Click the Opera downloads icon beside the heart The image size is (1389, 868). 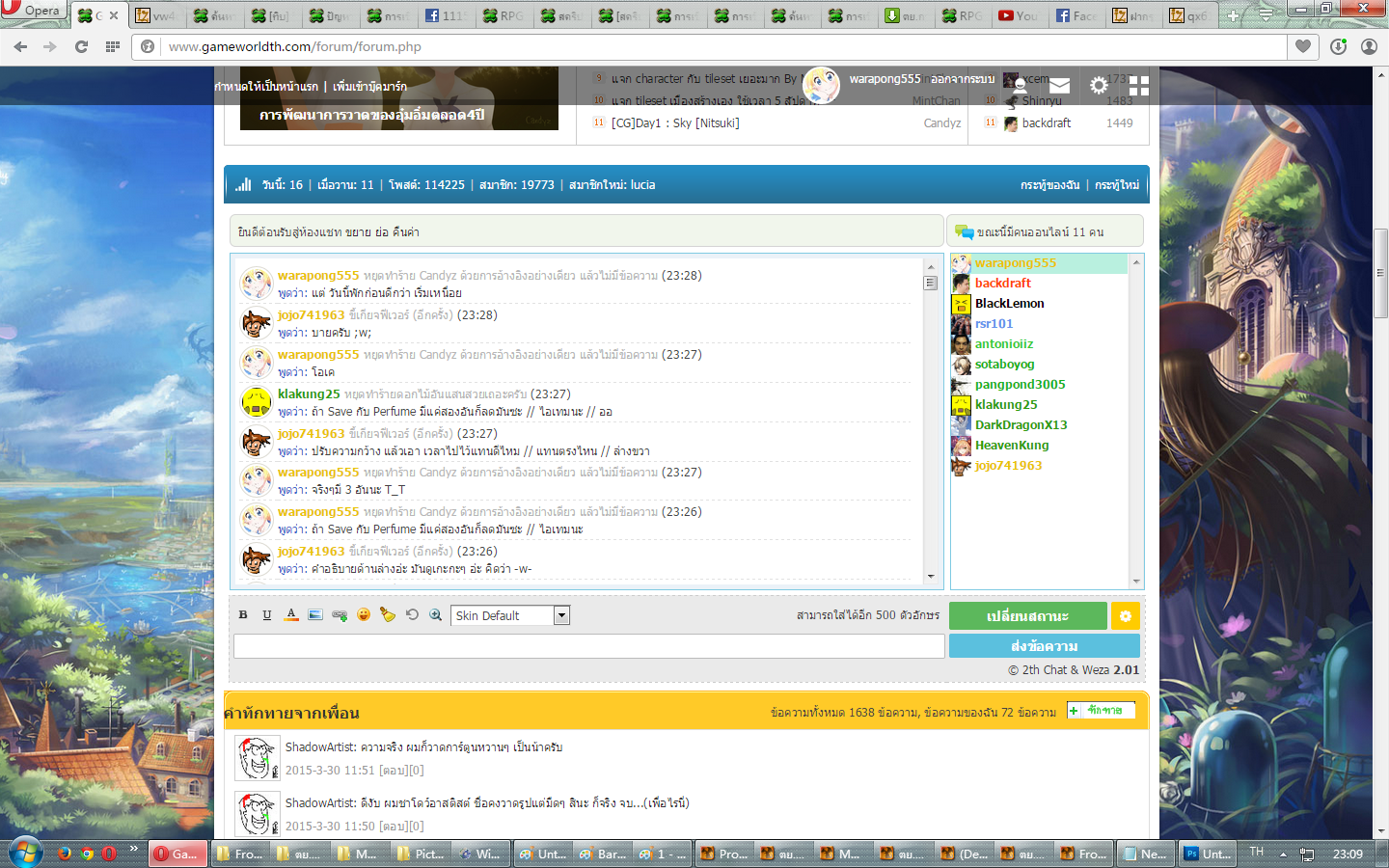[x=1338, y=46]
